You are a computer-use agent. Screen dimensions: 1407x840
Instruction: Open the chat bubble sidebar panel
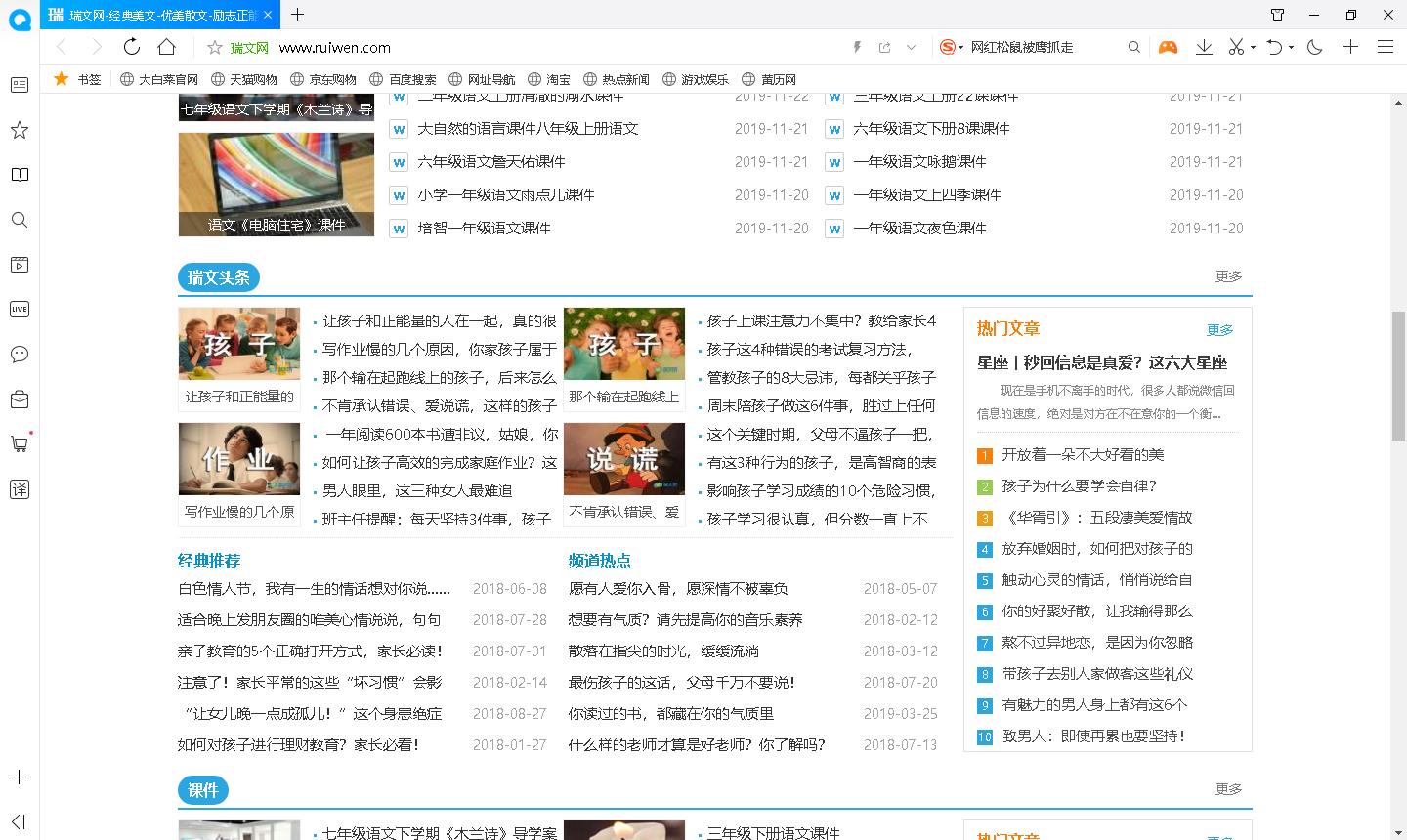pyautogui.click(x=19, y=355)
